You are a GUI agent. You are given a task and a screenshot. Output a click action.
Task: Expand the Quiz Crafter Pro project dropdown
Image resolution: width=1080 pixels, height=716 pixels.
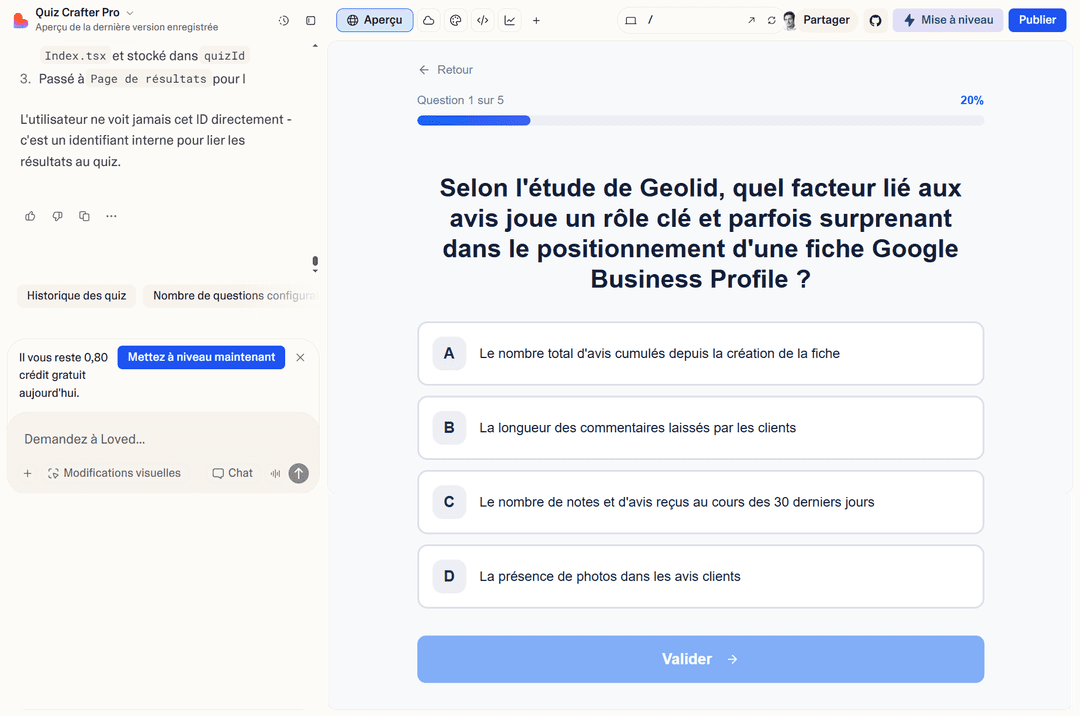pyautogui.click(x=130, y=13)
